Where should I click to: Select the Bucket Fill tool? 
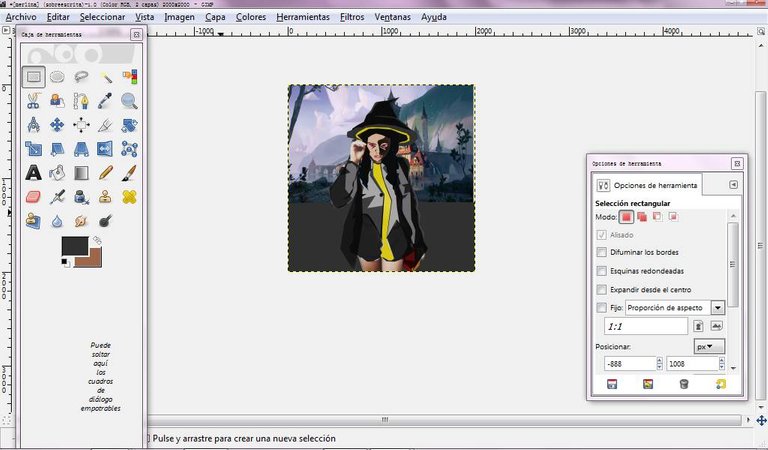[x=57, y=173]
